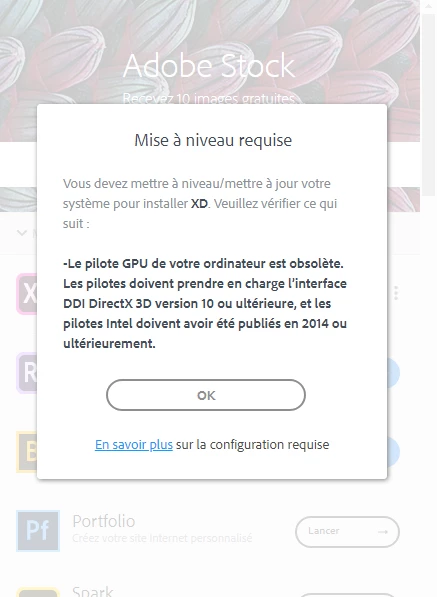The height and width of the screenshot is (597, 437).
Task: Click the OK button in the dialog
Action: (206, 395)
